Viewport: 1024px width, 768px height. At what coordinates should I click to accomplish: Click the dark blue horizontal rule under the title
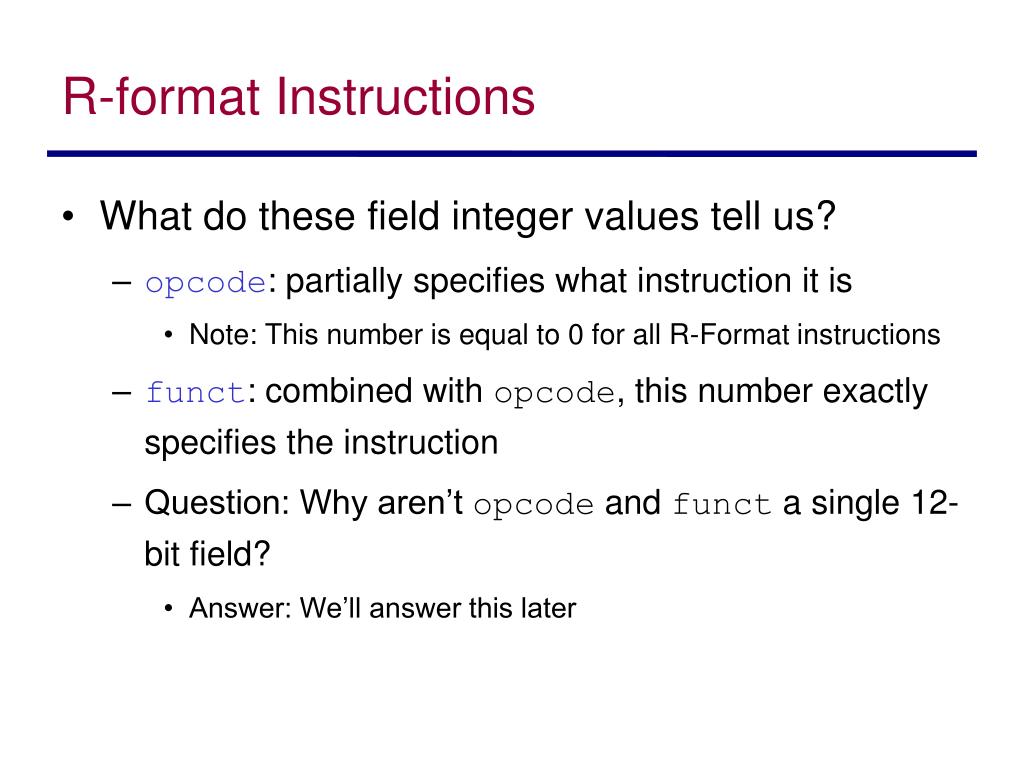click(x=512, y=154)
